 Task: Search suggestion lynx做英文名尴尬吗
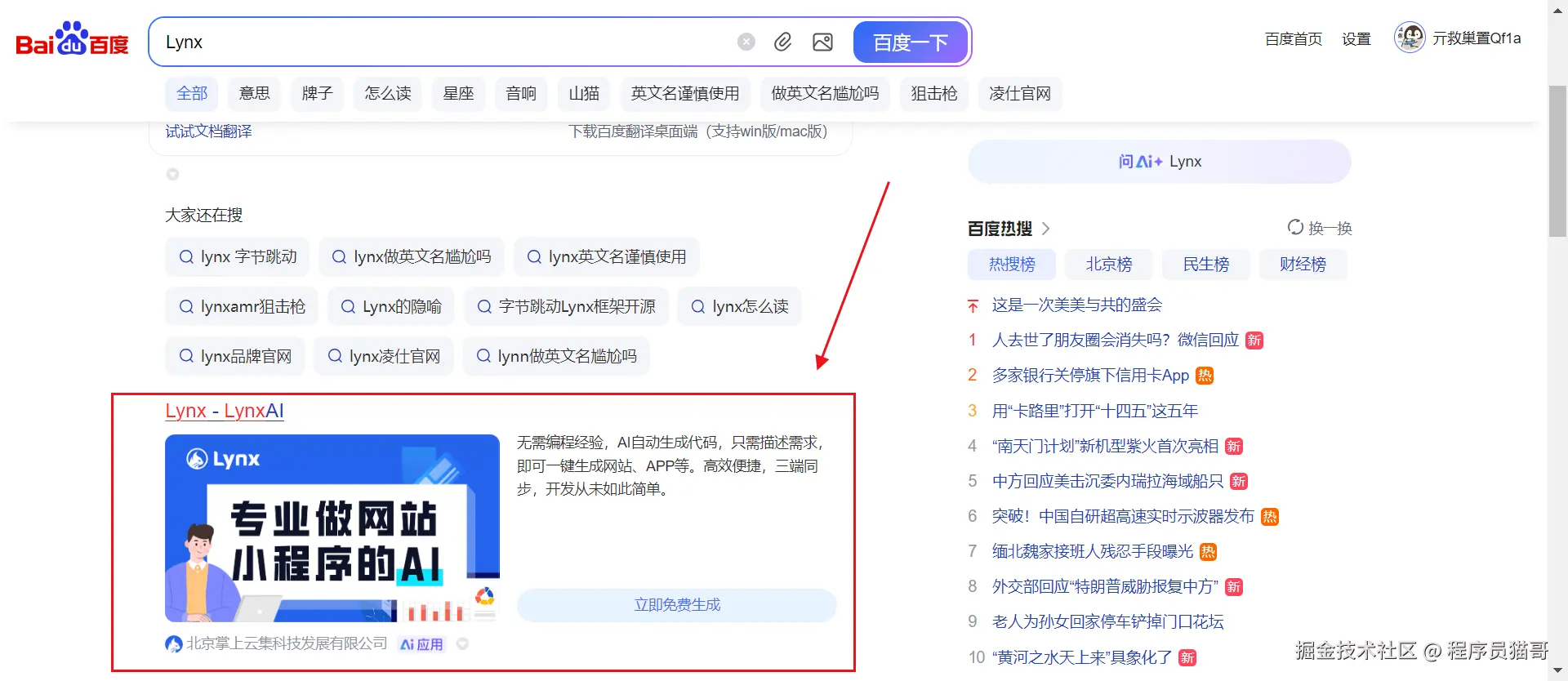point(412,257)
